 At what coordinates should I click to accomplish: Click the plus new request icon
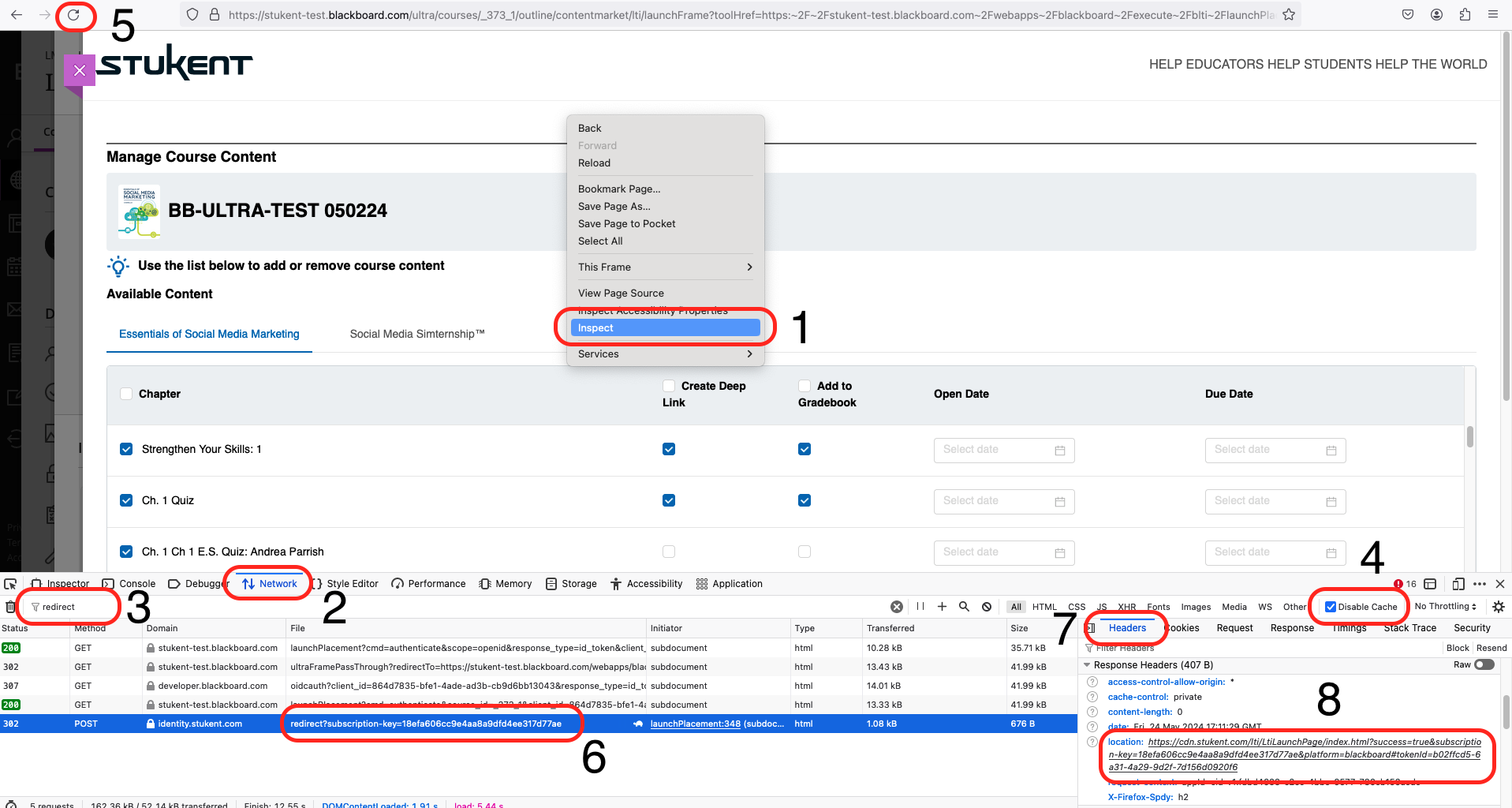[x=942, y=607]
